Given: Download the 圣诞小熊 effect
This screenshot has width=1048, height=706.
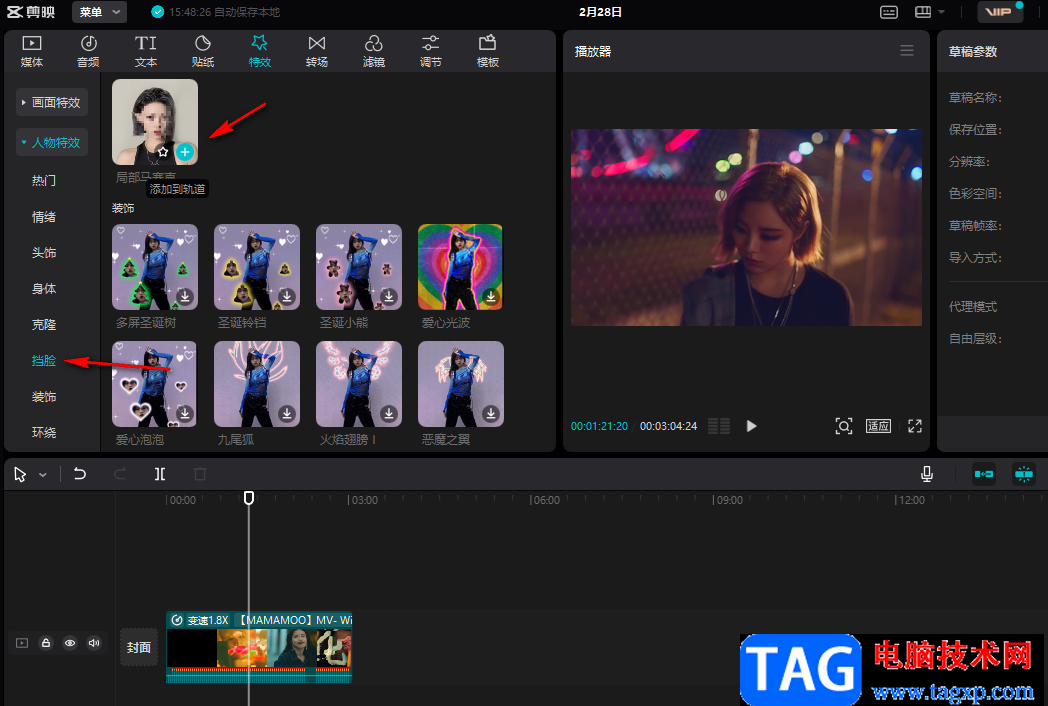Looking at the screenshot, I should click(x=389, y=296).
